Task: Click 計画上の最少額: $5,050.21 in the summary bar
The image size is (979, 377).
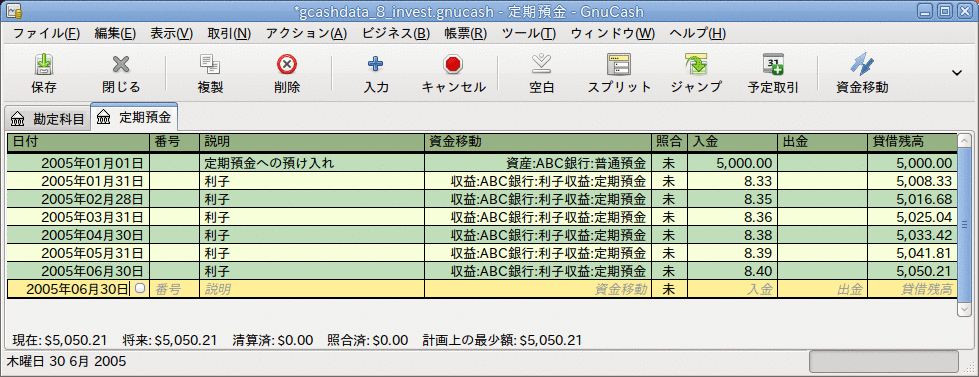Action: pos(503,340)
